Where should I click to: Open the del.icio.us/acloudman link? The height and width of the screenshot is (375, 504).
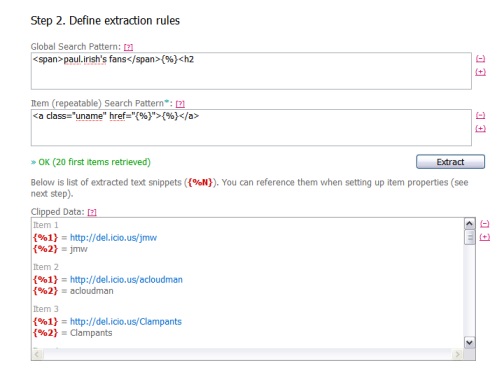click(126, 280)
